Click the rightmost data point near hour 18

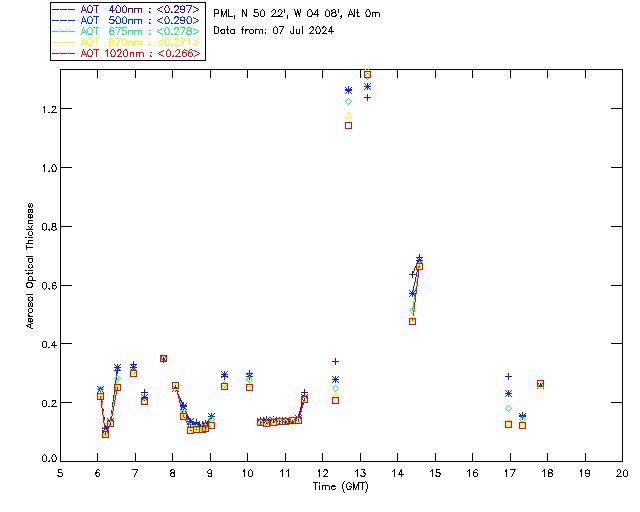point(540,384)
